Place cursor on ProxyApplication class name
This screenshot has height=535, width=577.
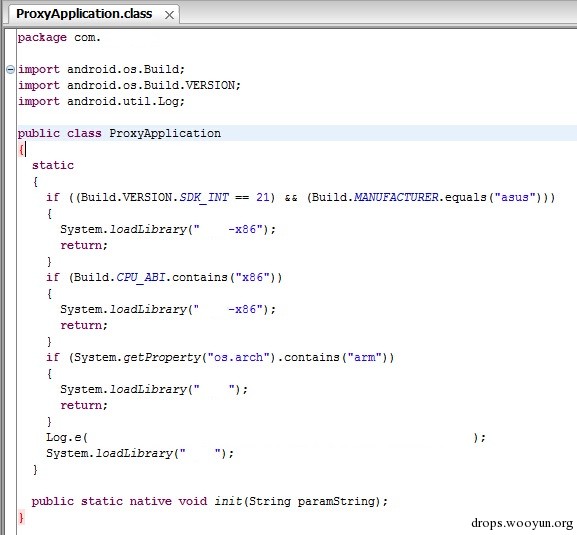tap(165, 133)
